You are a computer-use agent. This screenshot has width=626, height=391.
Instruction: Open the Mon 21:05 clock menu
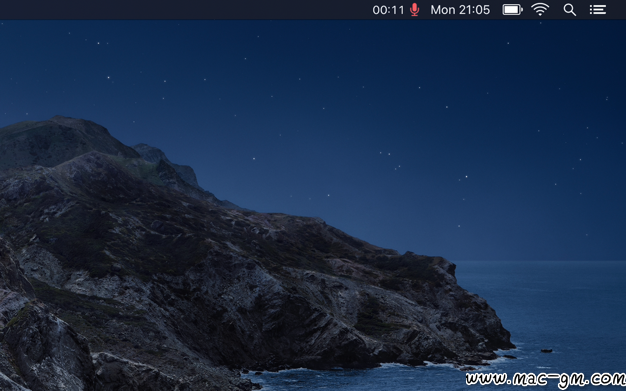[460, 10]
